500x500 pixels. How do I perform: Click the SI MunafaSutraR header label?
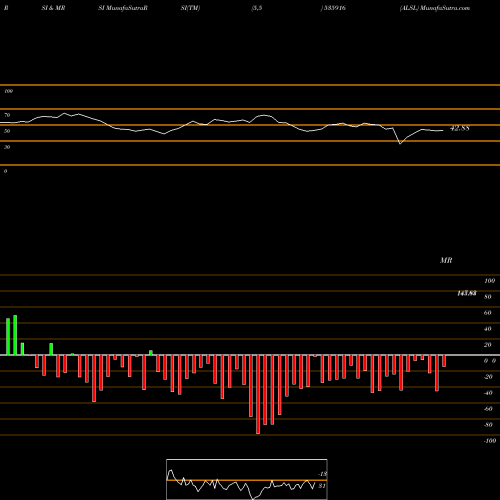pos(123,8)
